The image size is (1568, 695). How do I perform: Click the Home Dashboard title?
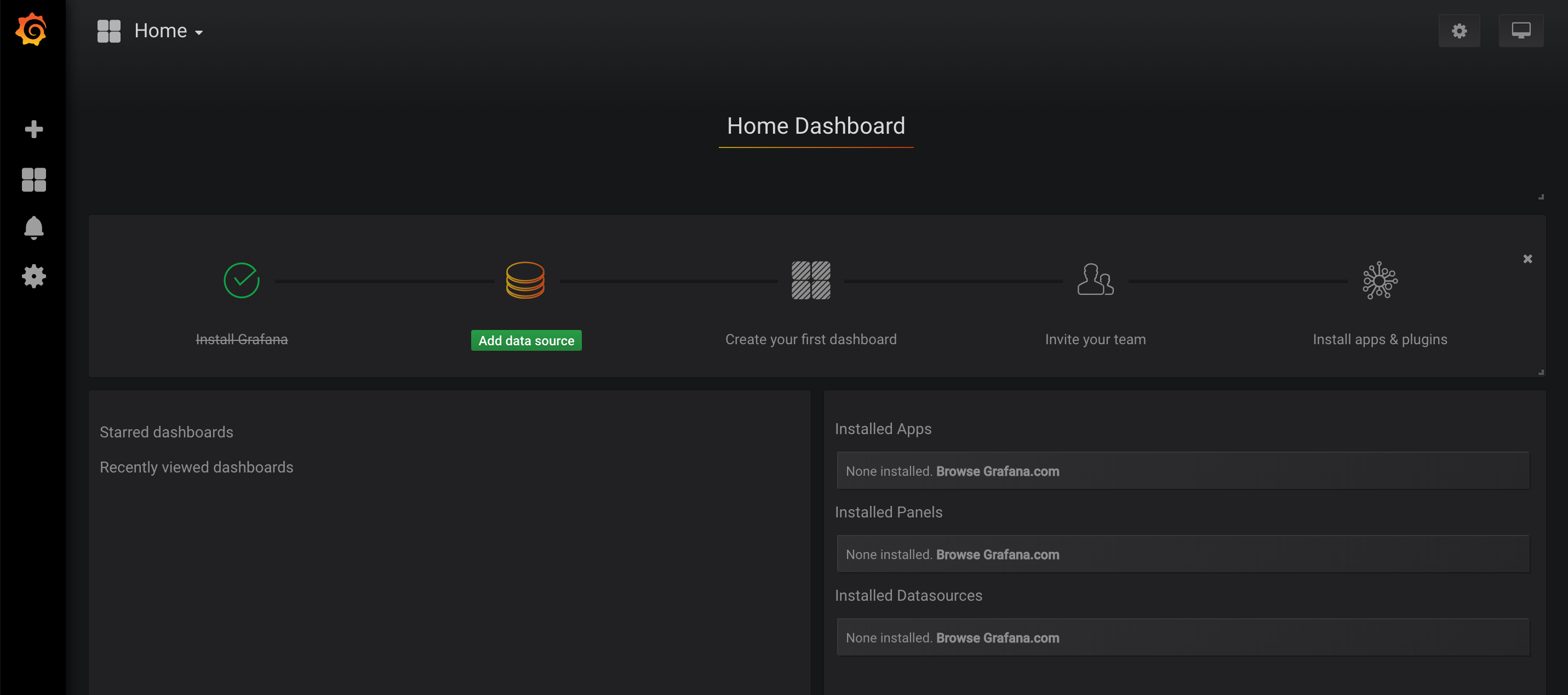coord(816,126)
